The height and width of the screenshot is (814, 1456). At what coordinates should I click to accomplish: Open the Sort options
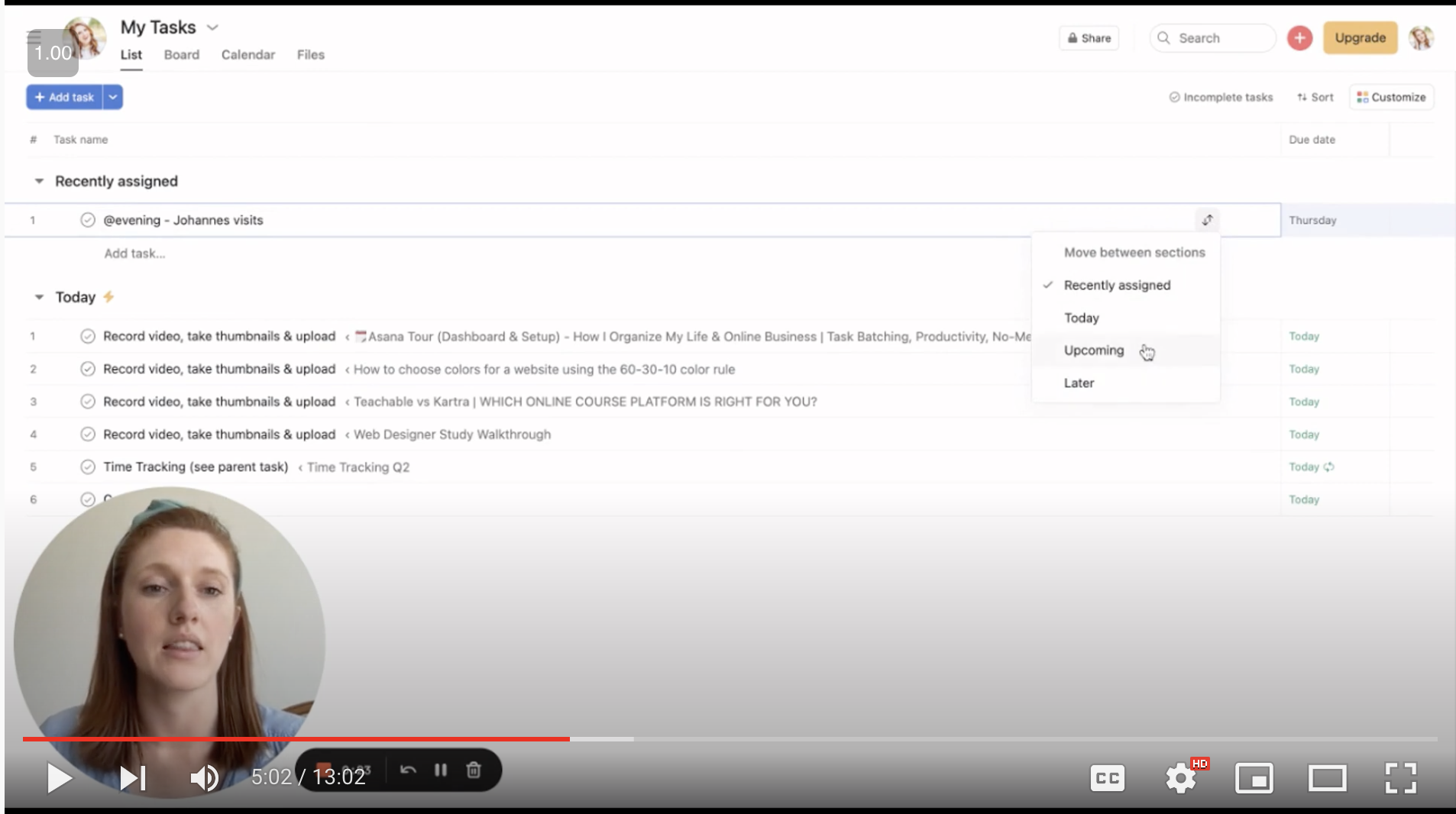[1315, 97]
